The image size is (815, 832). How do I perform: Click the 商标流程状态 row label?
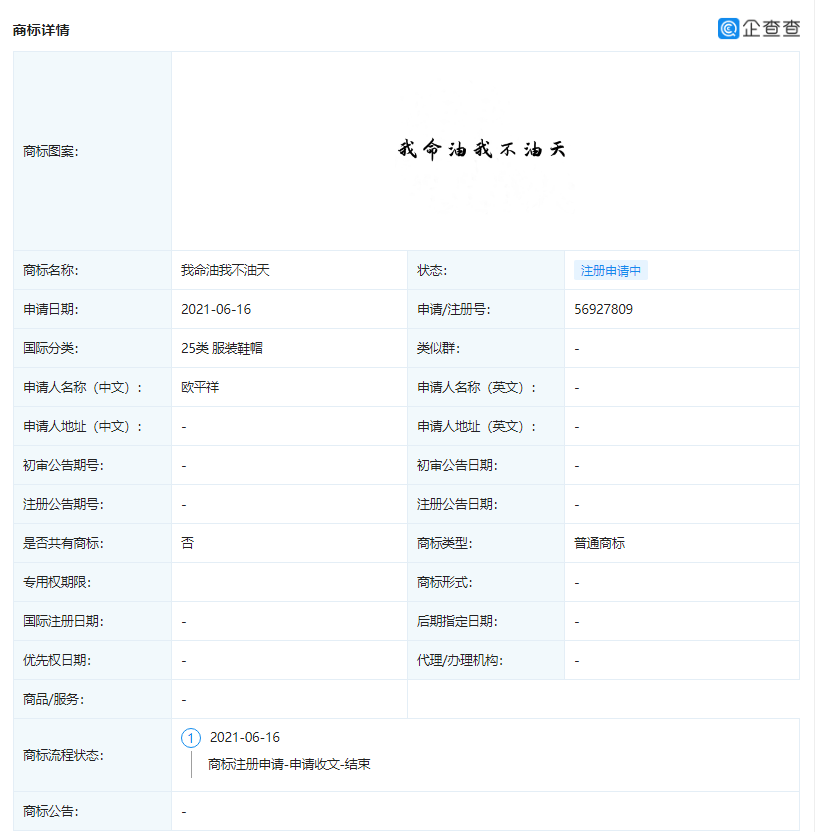point(63,756)
